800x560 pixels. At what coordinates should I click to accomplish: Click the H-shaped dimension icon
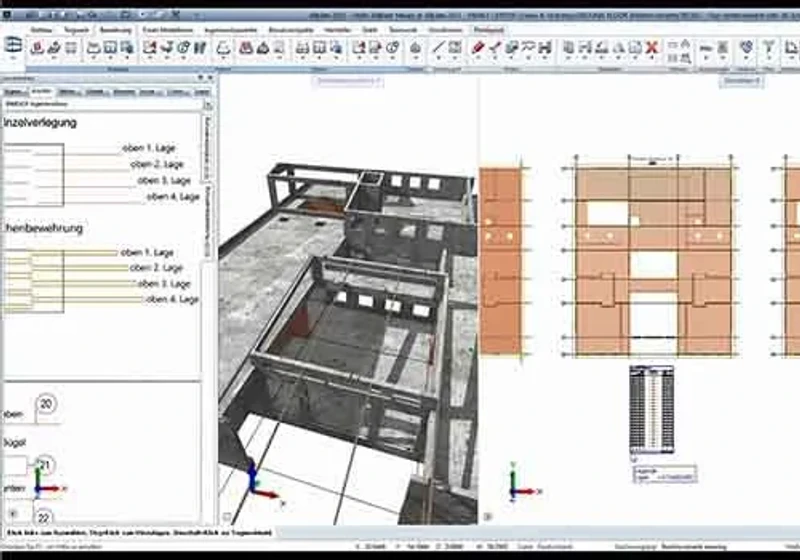[545, 47]
